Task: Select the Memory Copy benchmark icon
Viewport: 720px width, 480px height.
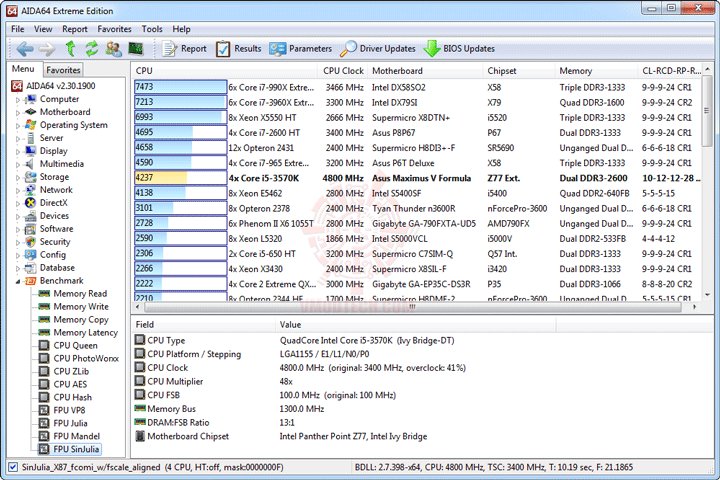Action: pyautogui.click(x=44, y=319)
